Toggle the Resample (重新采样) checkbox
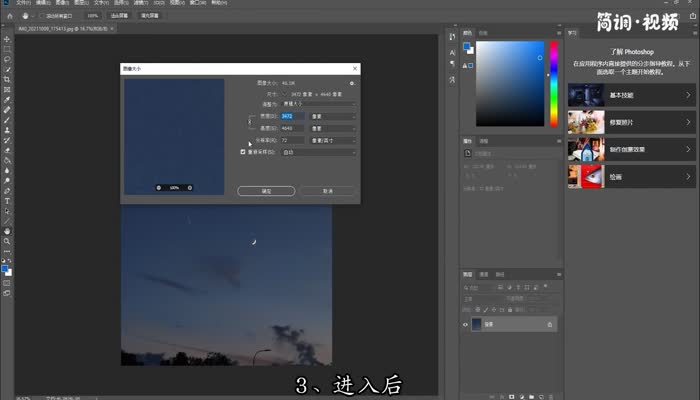The image size is (700, 400). click(x=243, y=152)
